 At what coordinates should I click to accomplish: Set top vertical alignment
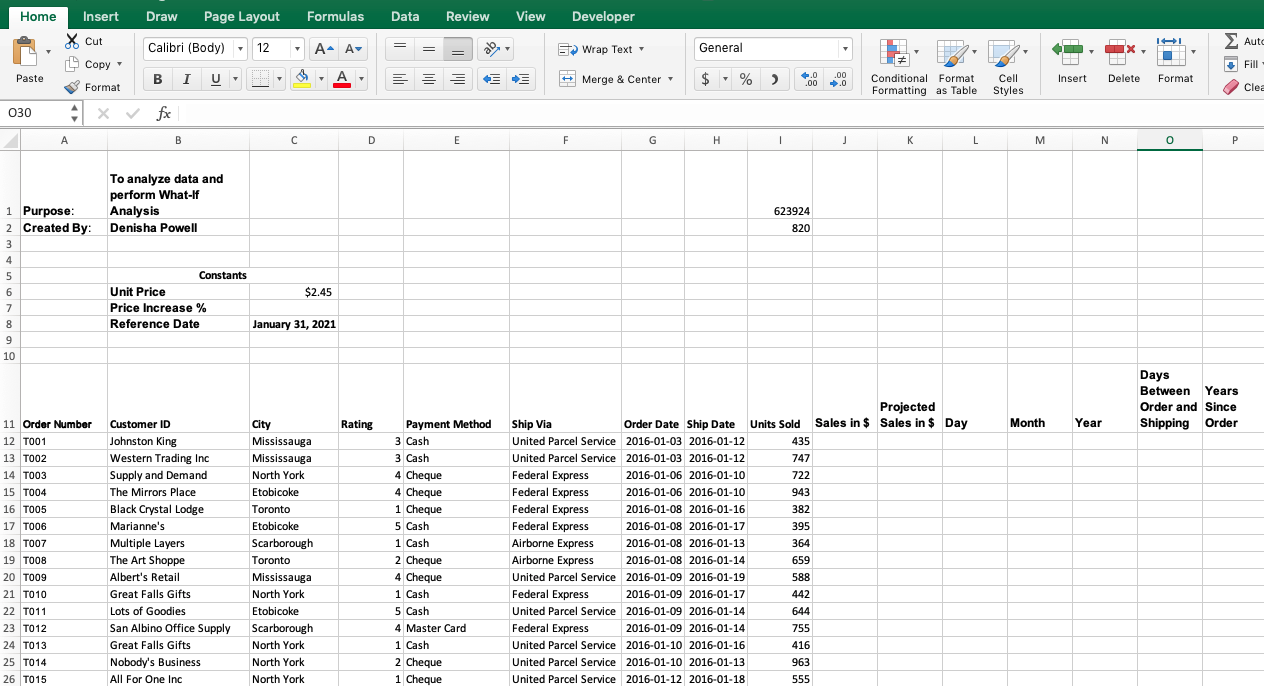399,49
